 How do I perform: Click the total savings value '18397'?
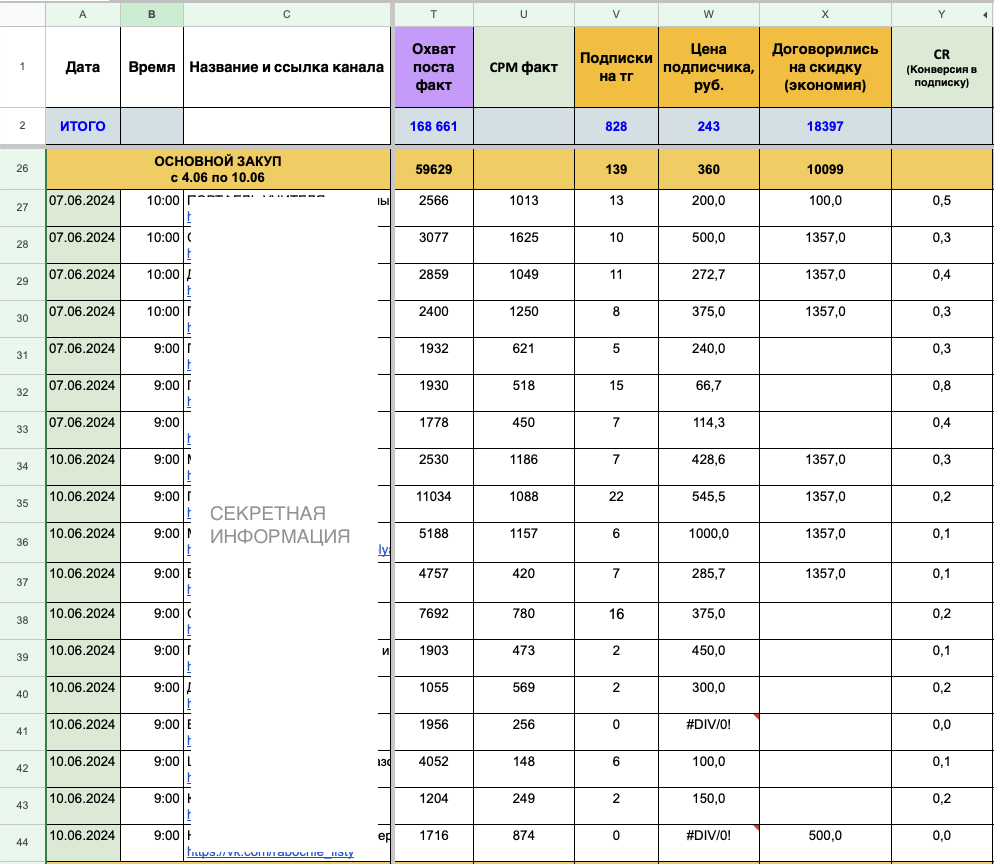tap(825, 126)
